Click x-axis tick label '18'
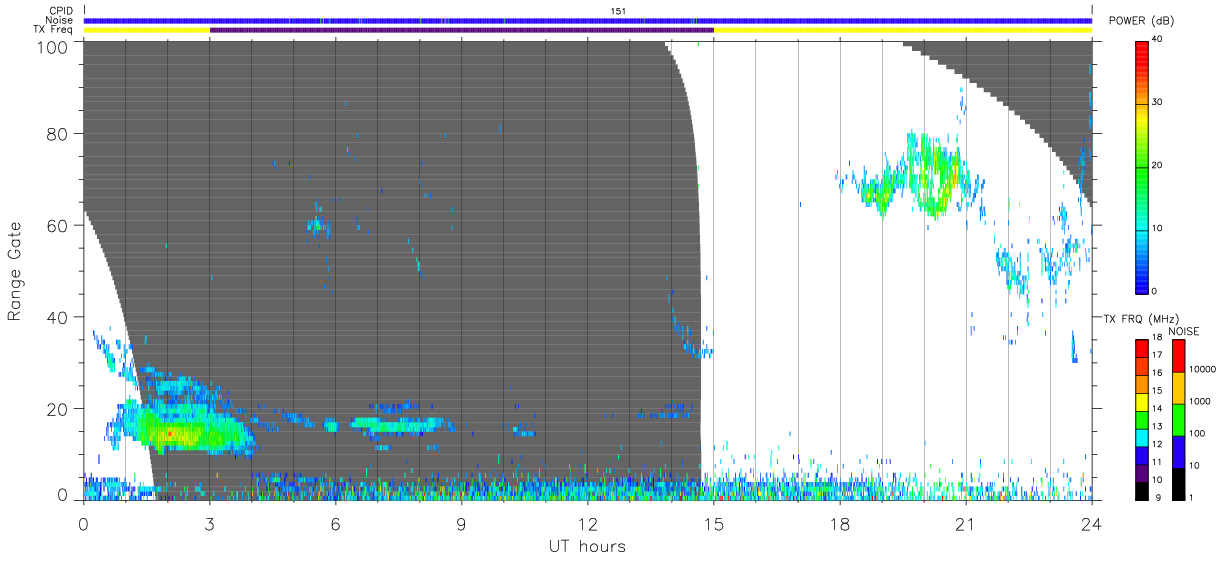Image resolution: width=1228 pixels, height=567 pixels. 839,524
